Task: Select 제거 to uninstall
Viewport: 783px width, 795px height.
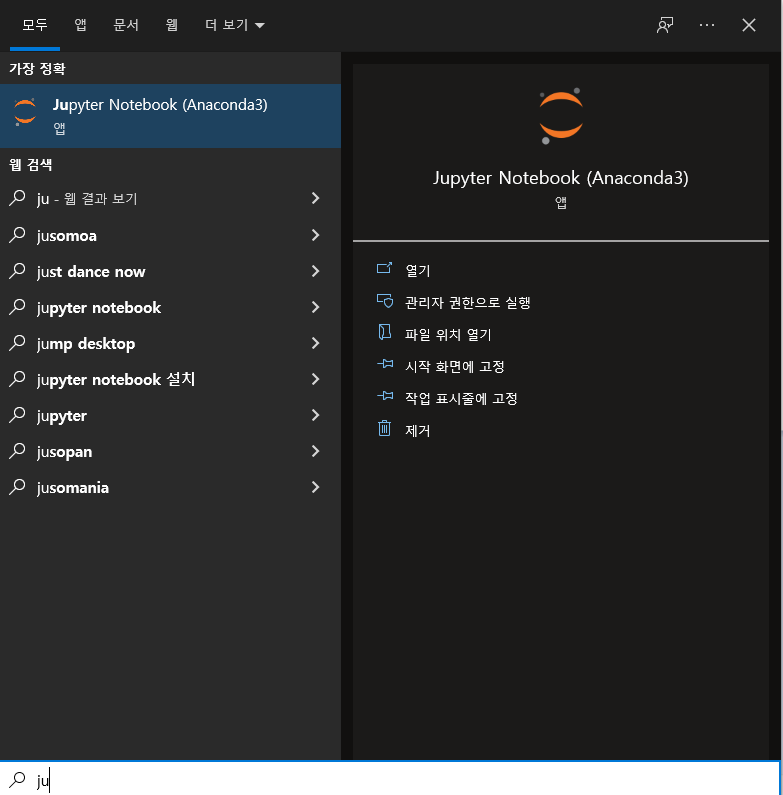Action: click(417, 430)
